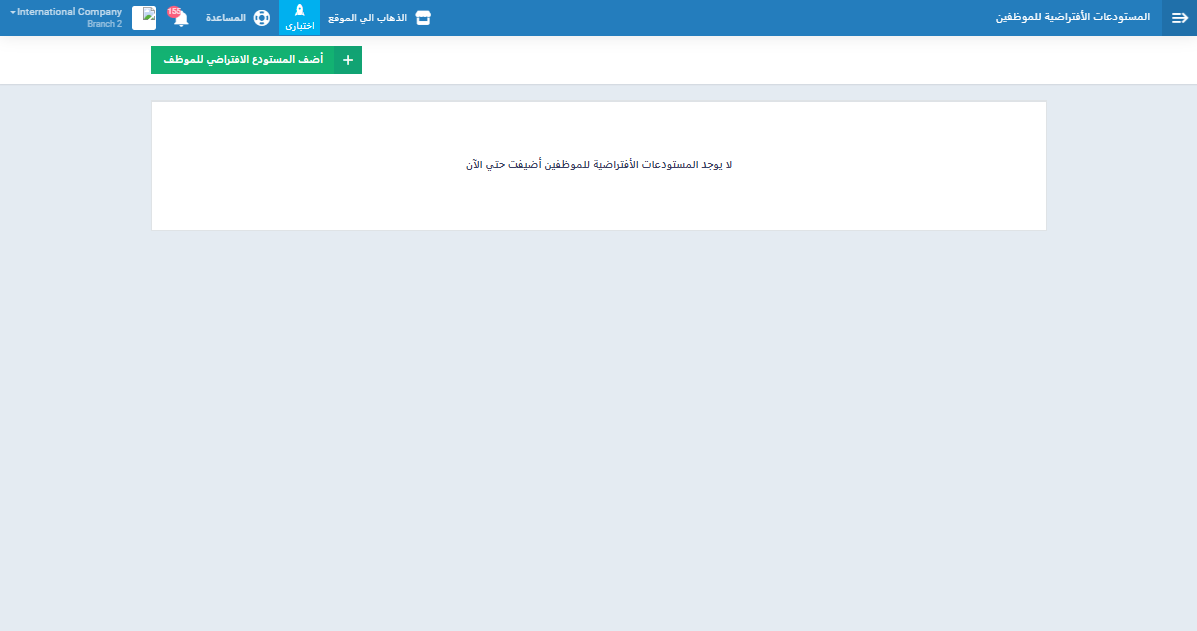Open notifications via the bell icon
Viewport: 1197px width, 631px height.
pyautogui.click(x=181, y=20)
